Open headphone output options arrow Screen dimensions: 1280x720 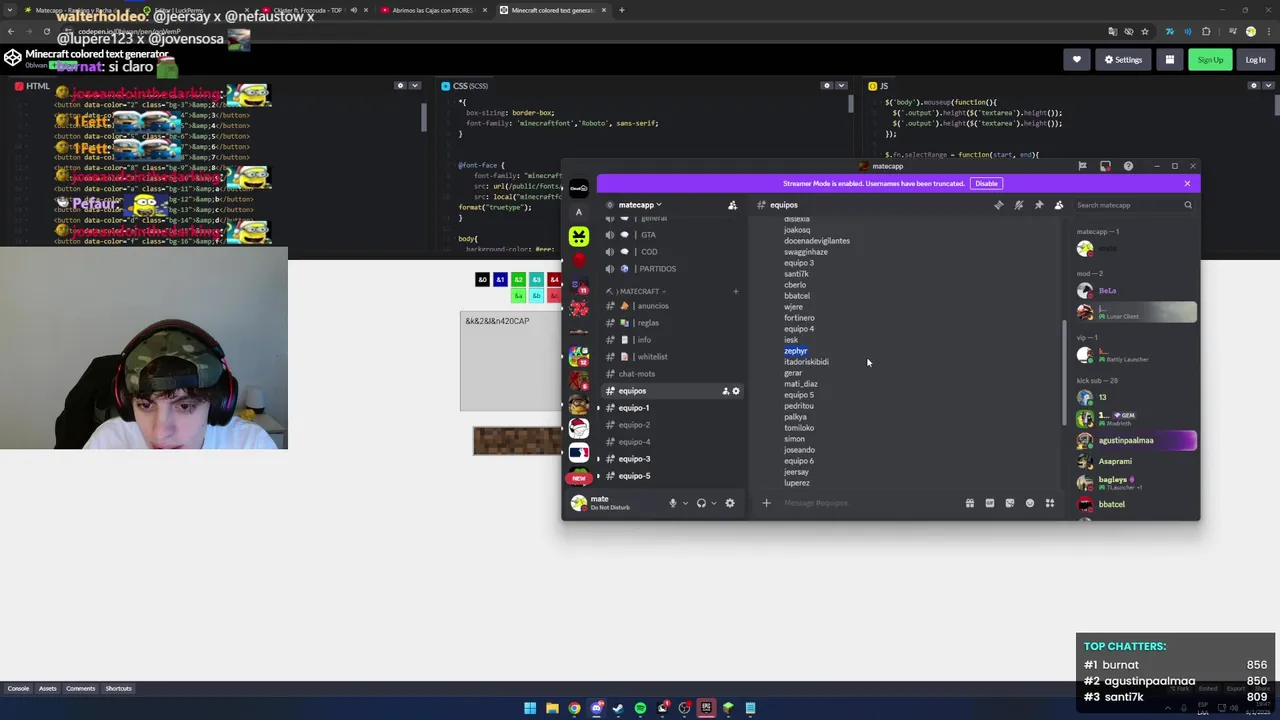[x=713, y=503]
